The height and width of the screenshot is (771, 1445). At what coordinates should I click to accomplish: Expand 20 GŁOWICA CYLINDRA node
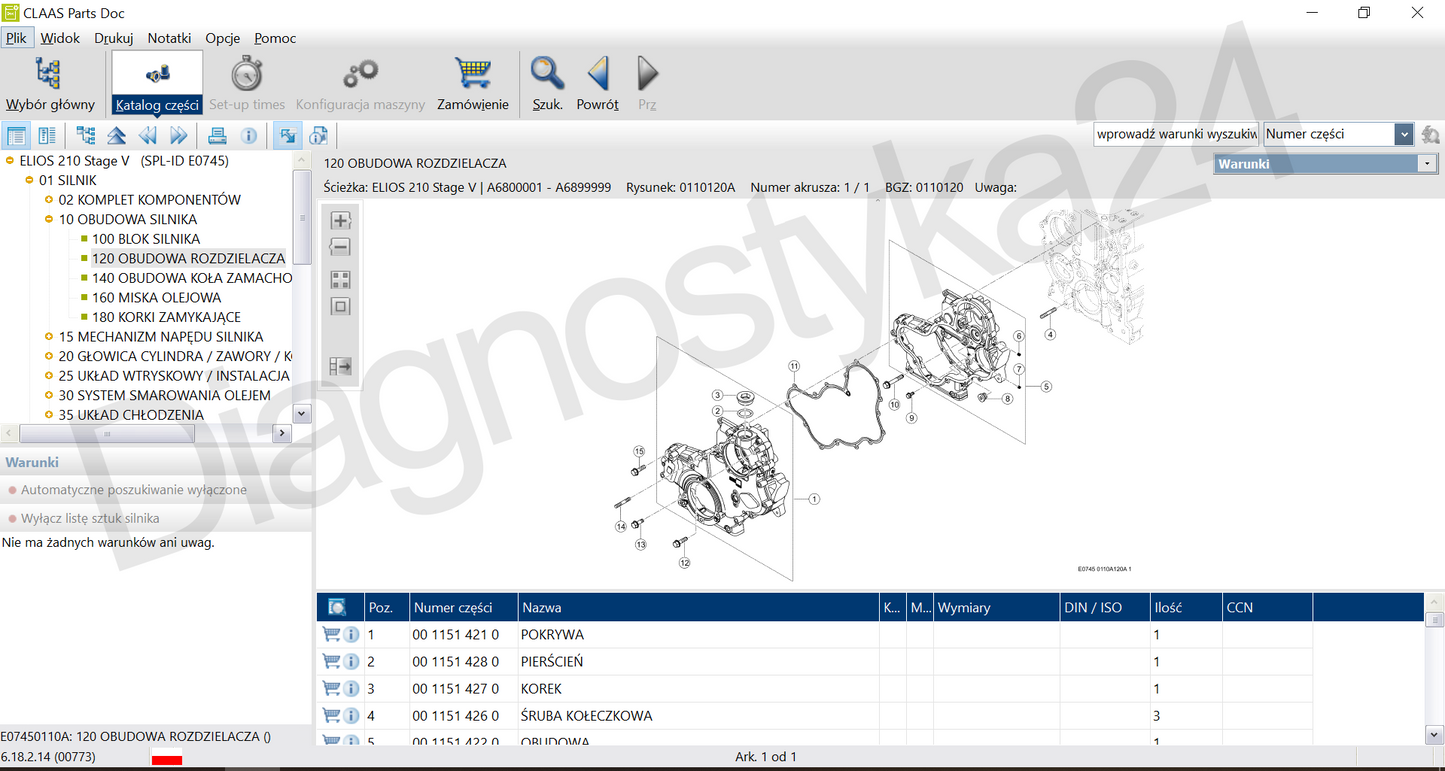(49, 356)
